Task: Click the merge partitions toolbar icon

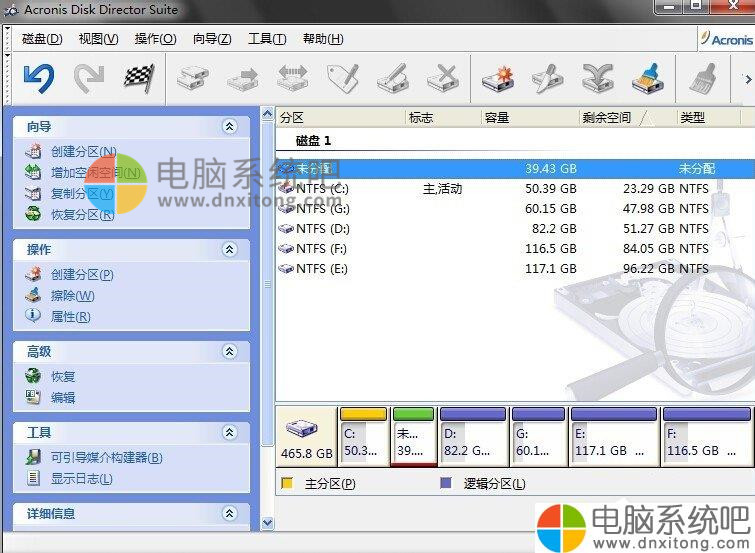Action: (598, 79)
